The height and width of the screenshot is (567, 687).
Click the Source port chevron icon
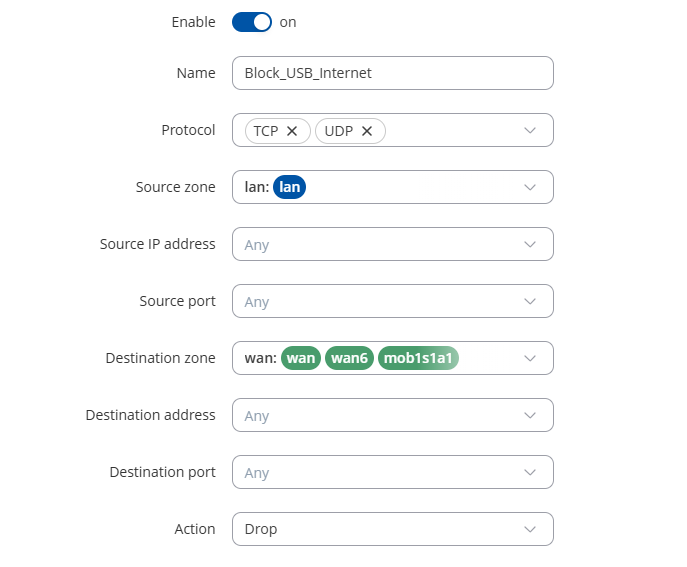click(530, 302)
